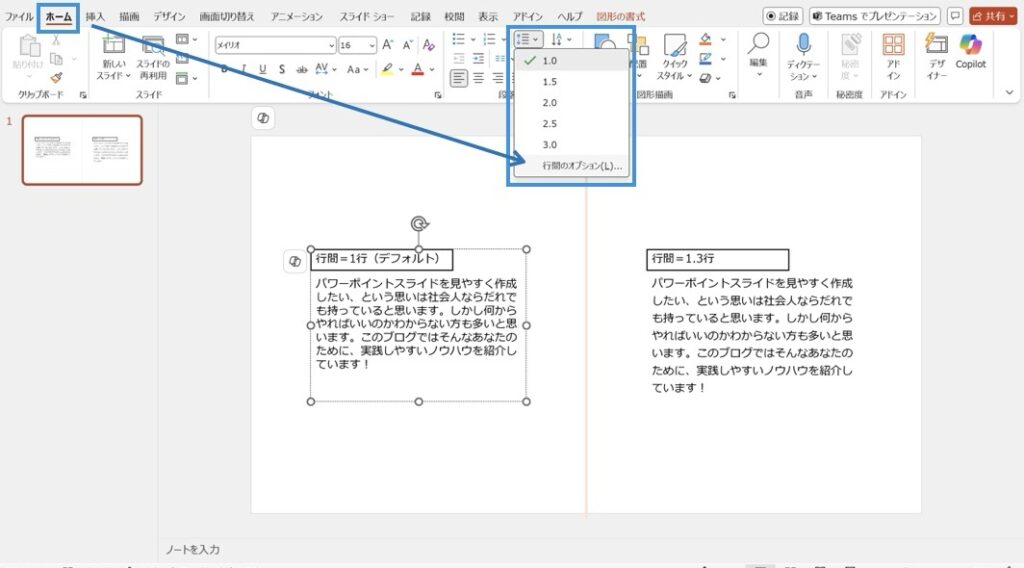Toggle text shadow S
Viewport: 1024px width, 568px height.
tap(281, 69)
